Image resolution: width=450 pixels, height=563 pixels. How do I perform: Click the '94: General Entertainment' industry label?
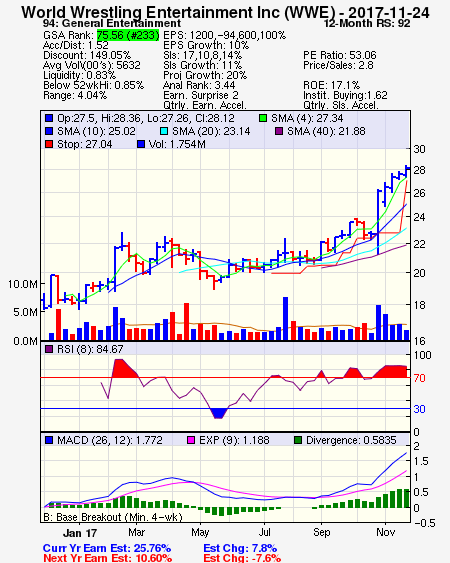pos(112,23)
